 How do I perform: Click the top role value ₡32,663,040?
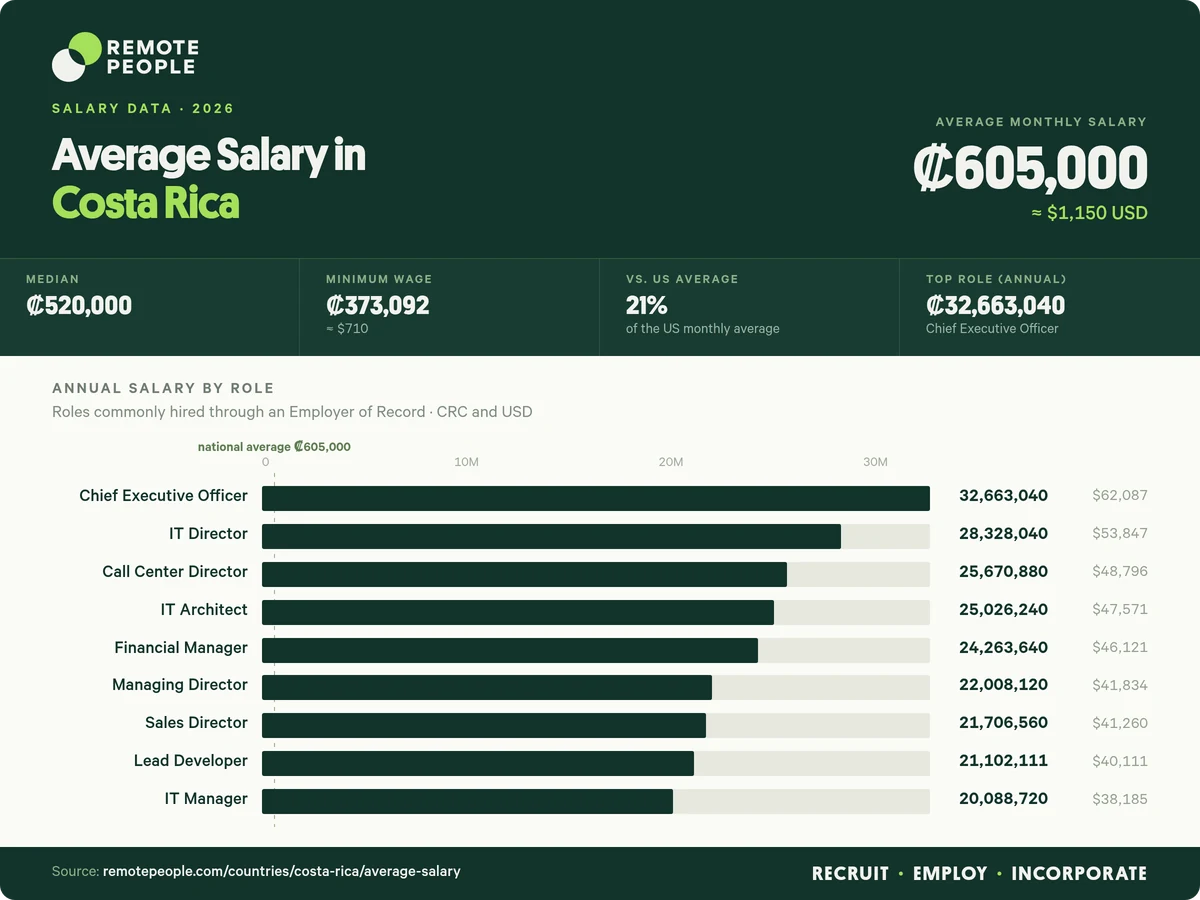pos(995,306)
